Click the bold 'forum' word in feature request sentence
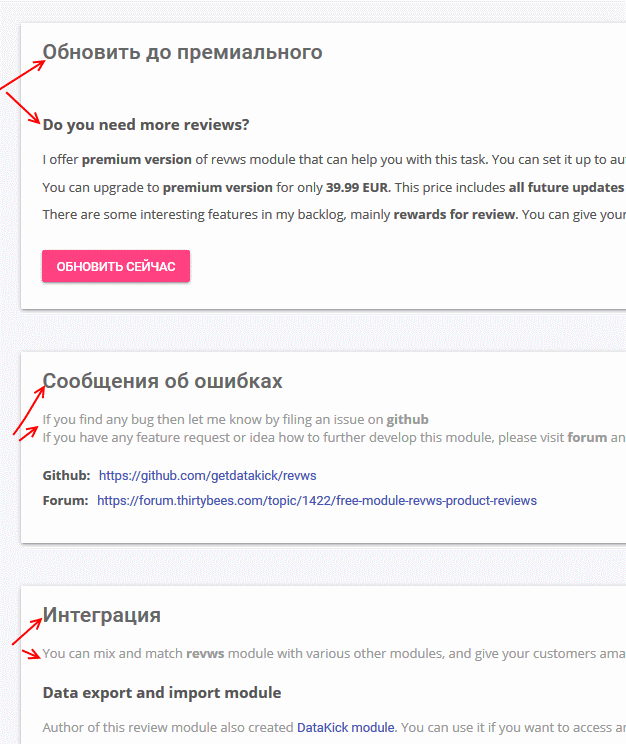This screenshot has height=744, width=626. coord(586,437)
